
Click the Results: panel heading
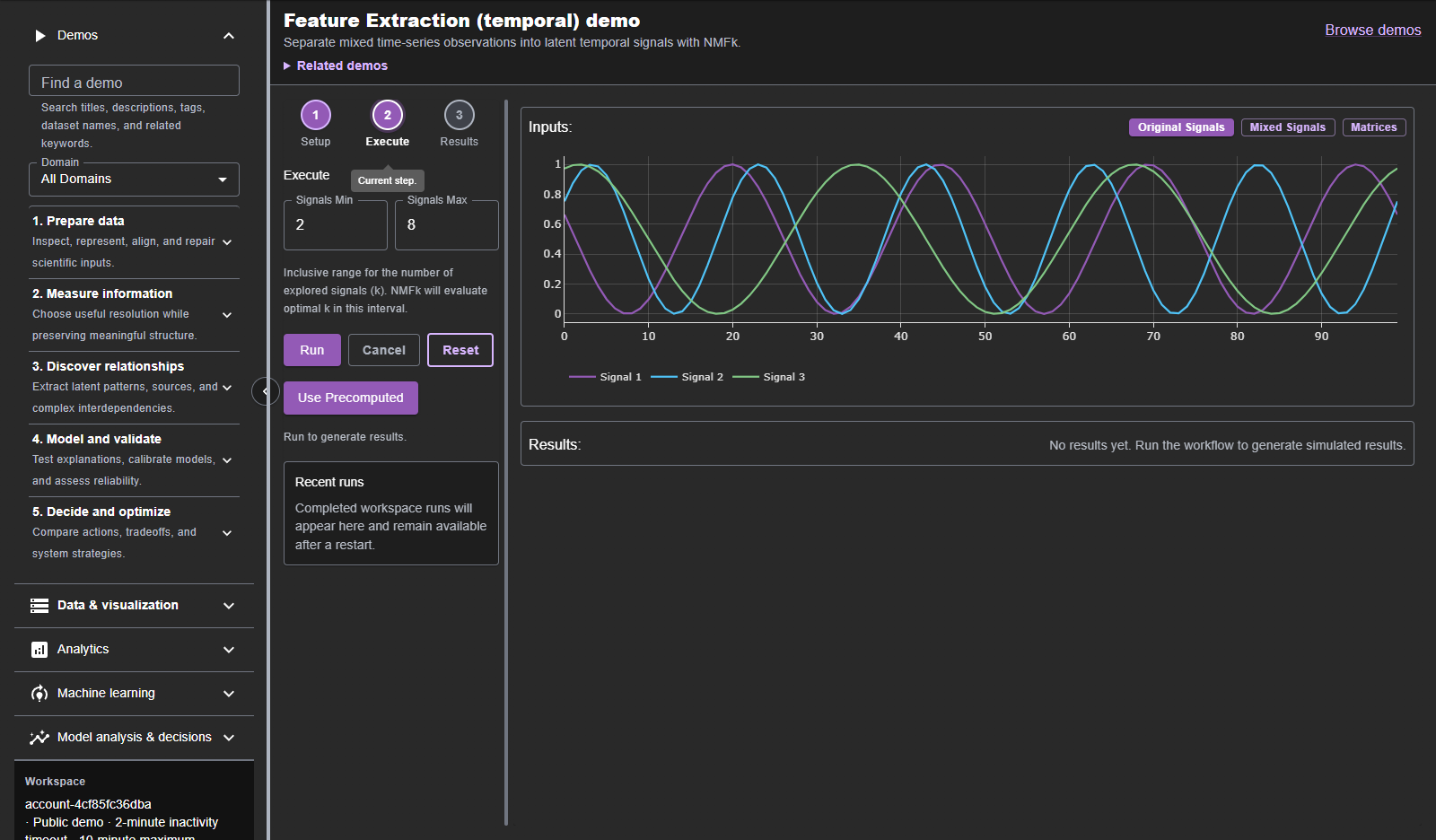[555, 445]
